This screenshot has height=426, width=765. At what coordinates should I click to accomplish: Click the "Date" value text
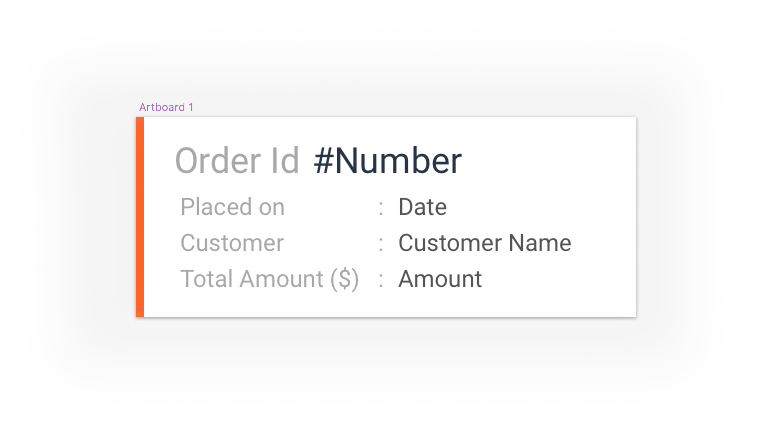tap(422, 207)
